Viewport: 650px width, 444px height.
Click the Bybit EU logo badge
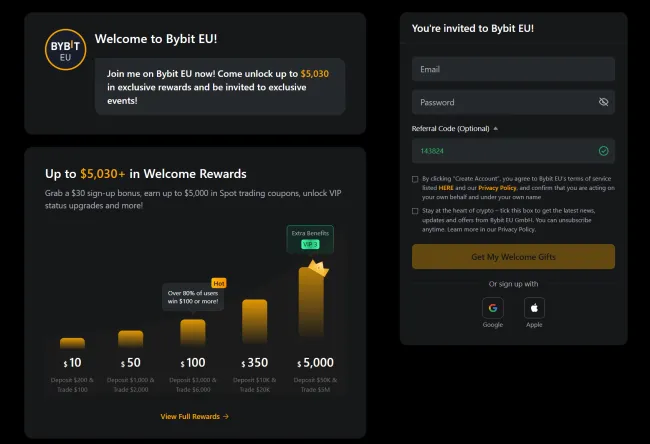65,49
